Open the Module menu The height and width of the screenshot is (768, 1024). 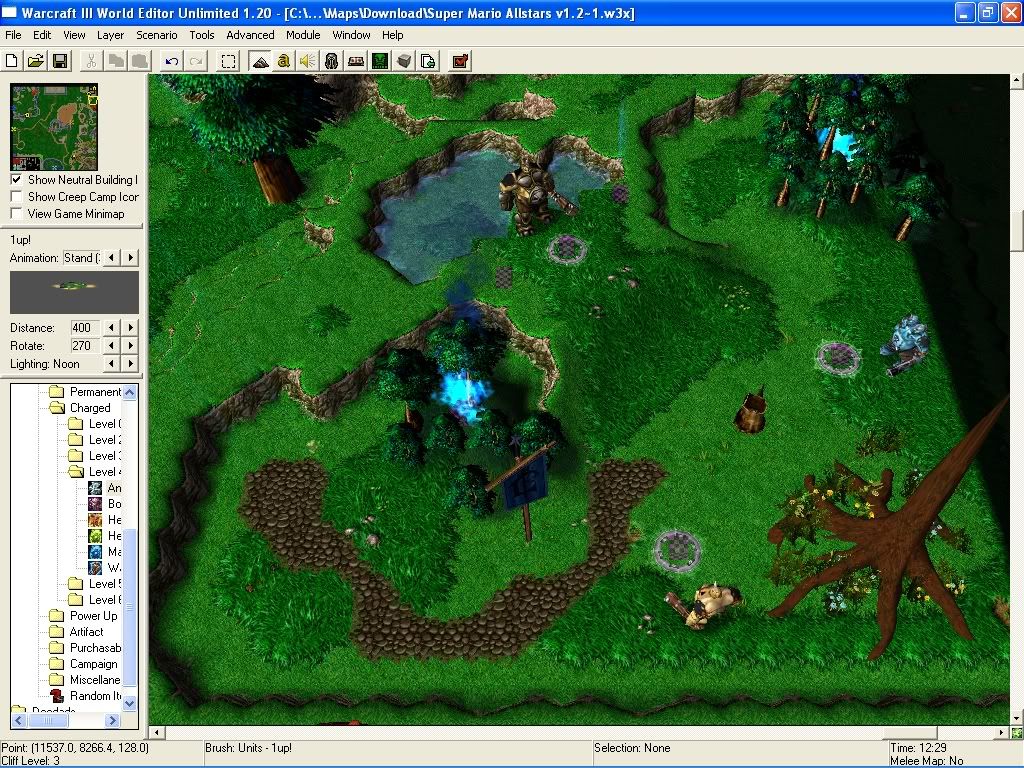303,35
